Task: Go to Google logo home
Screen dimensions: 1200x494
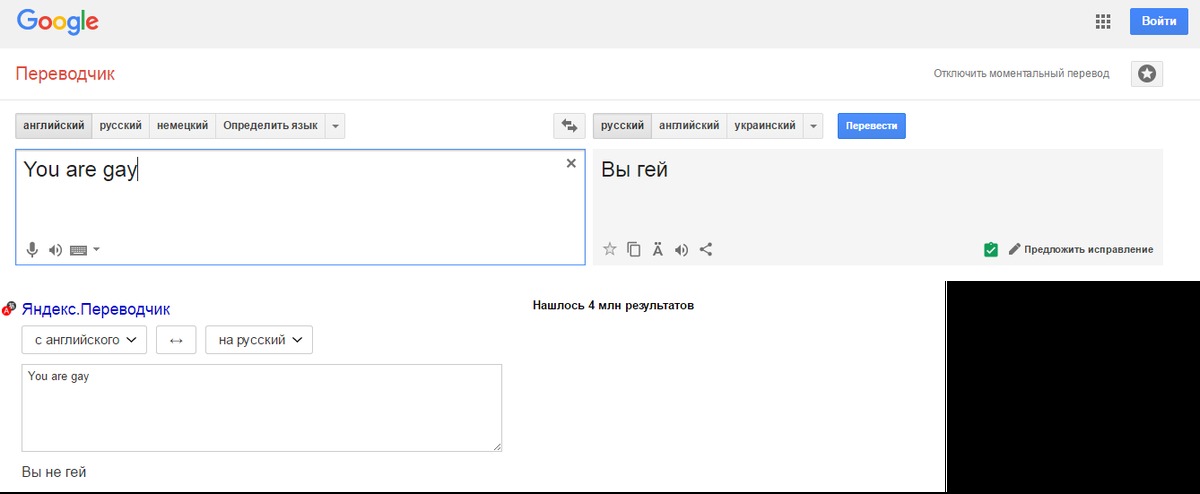Action: 57,21
